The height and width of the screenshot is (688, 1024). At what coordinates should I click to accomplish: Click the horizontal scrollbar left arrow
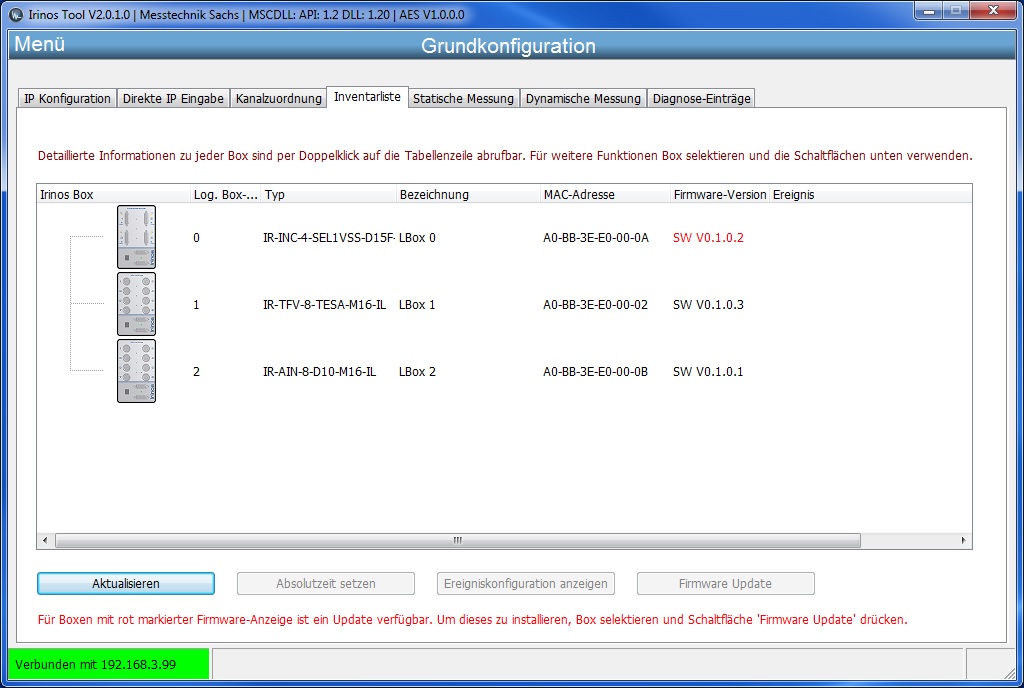pos(44,540)
